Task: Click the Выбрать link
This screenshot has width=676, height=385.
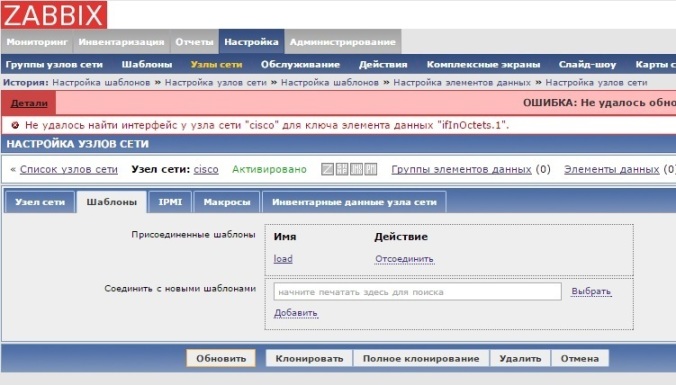Action: pyautogui.click(x=591, y=291)
